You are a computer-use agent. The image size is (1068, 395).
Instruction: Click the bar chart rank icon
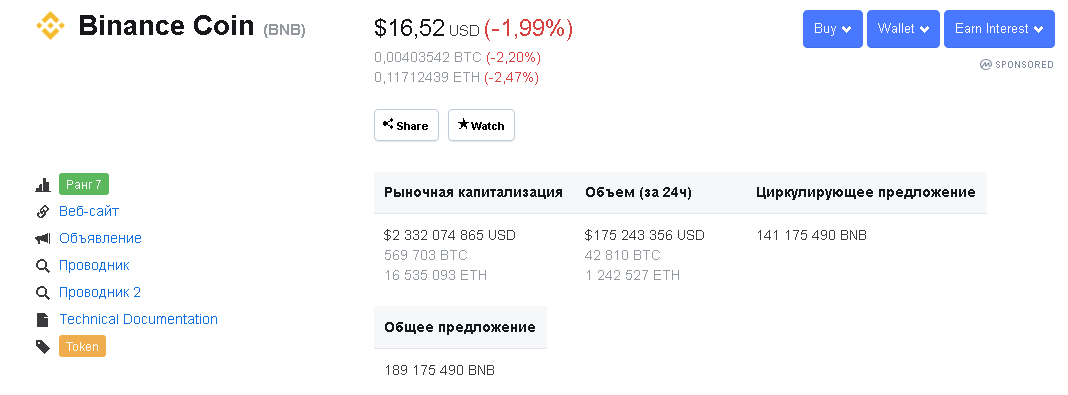(43, 185)
